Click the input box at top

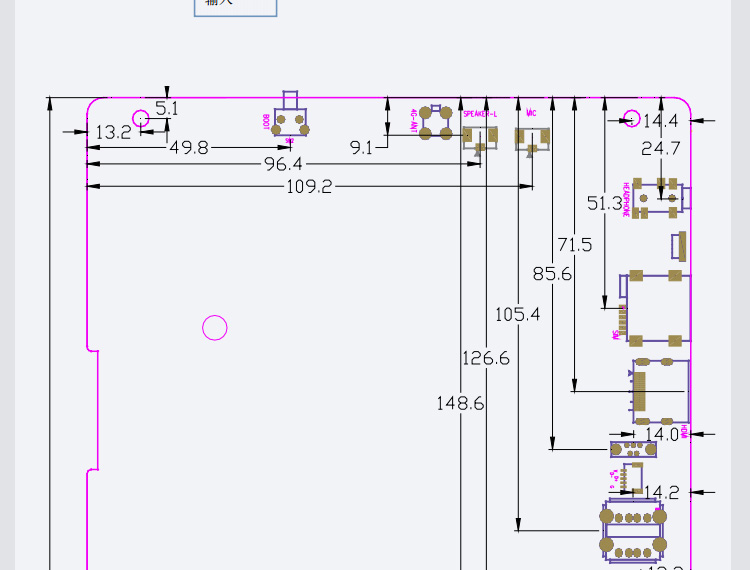pos(235,6)
